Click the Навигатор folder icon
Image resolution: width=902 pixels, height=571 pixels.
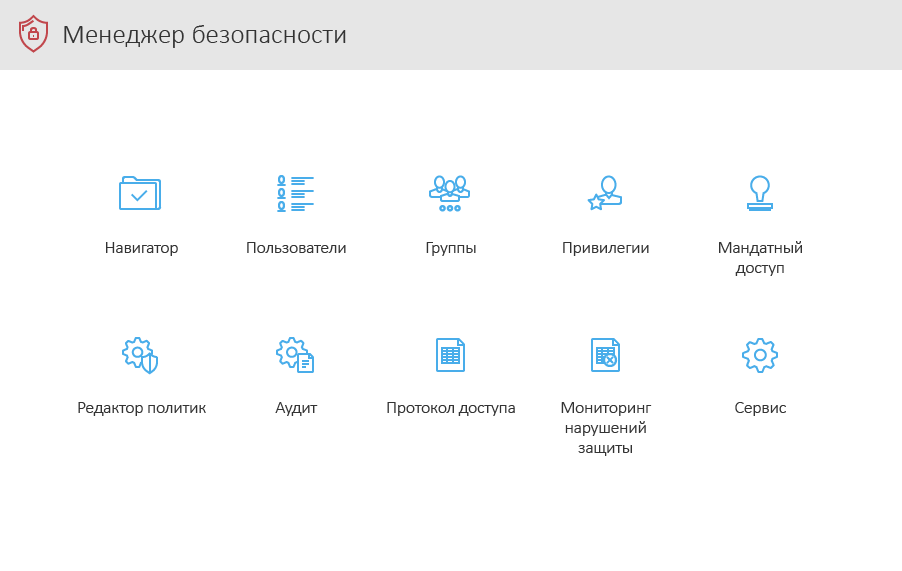tap(140, 193)
